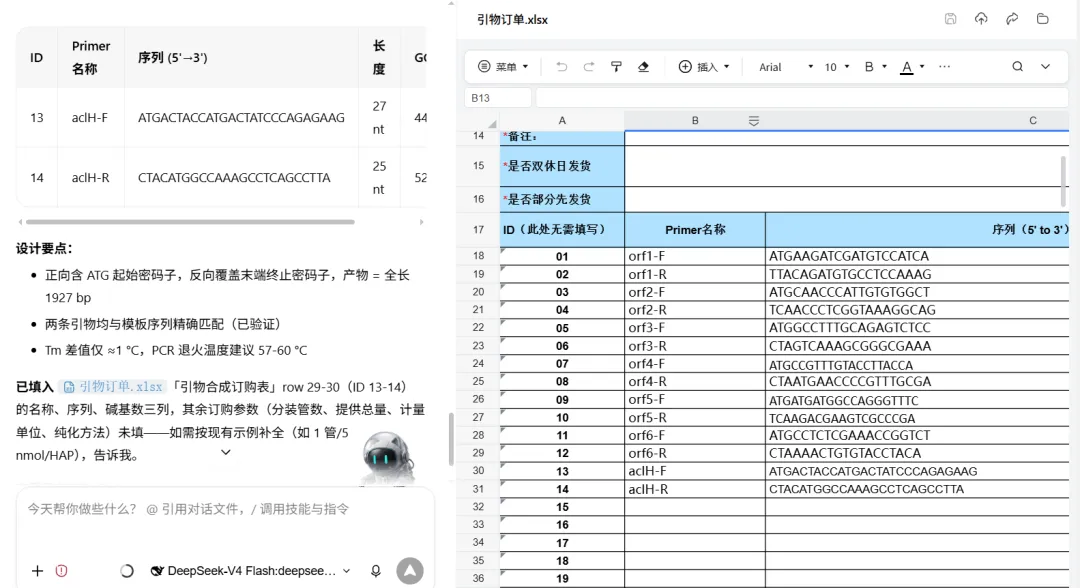Image resolution: width=1080 pixels, height=588 pixels.
Task: Save the file with floppy disk icon
Action: click(951, 19)
